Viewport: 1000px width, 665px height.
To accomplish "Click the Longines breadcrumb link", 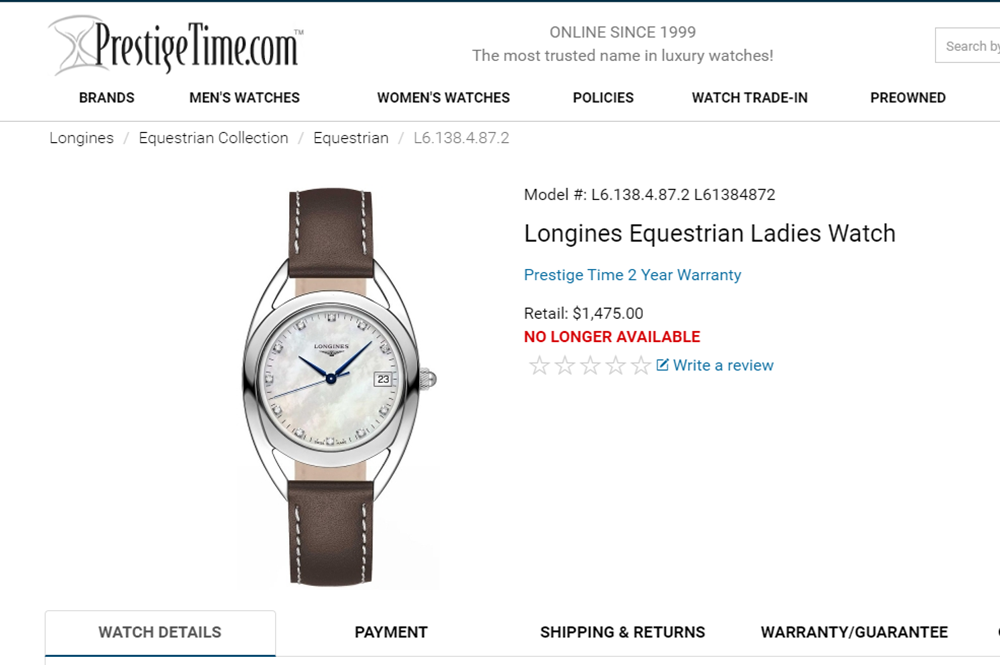I will click(x=82, y=138).
